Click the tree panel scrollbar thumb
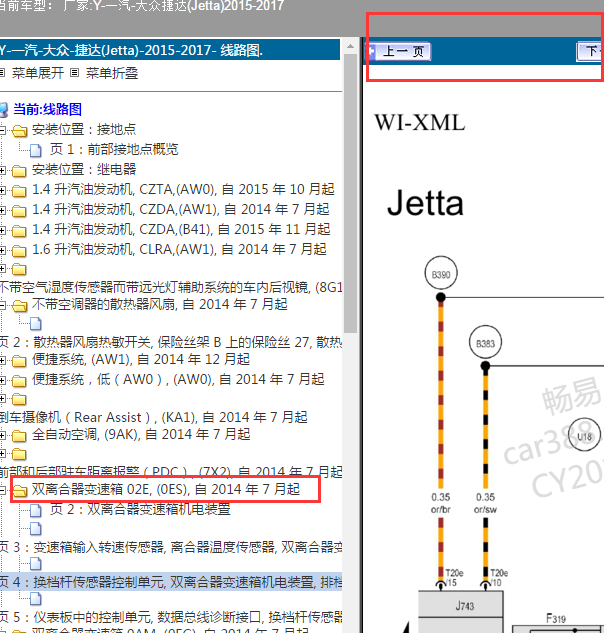Viewport: 604px width, 633px height. pos(351,193)
